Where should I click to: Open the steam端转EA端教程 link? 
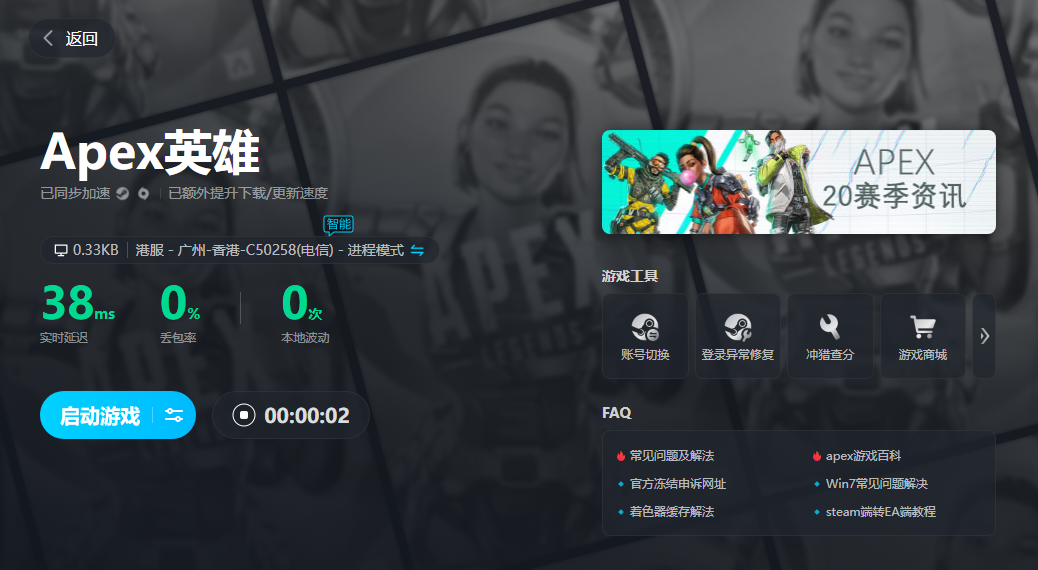(880, 512)
